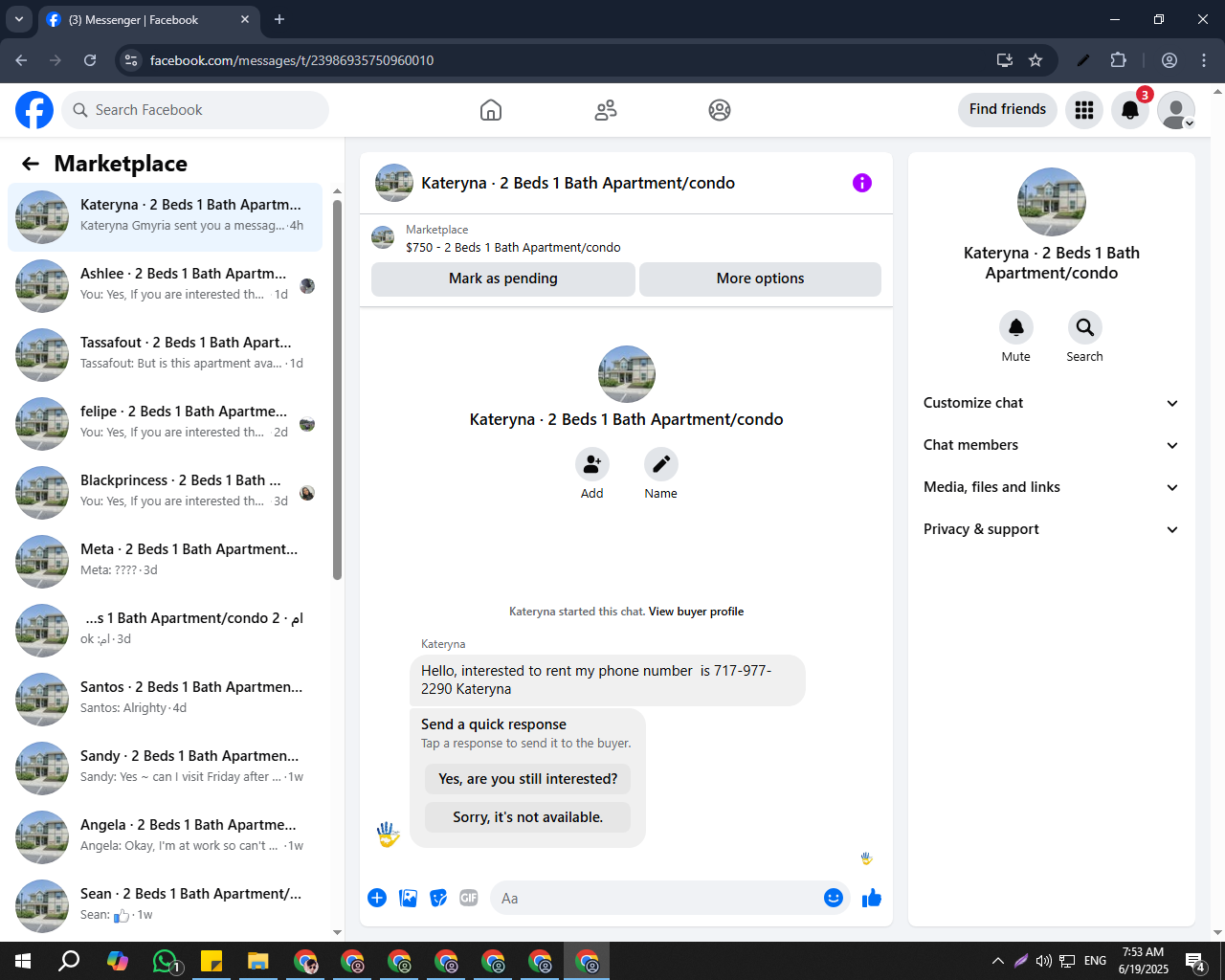The width and height of the screenshot is (1225, 980).
Task: Open Chrome extensions puzzle icon
Action: pyautogui.click(x=1118, y=60)
